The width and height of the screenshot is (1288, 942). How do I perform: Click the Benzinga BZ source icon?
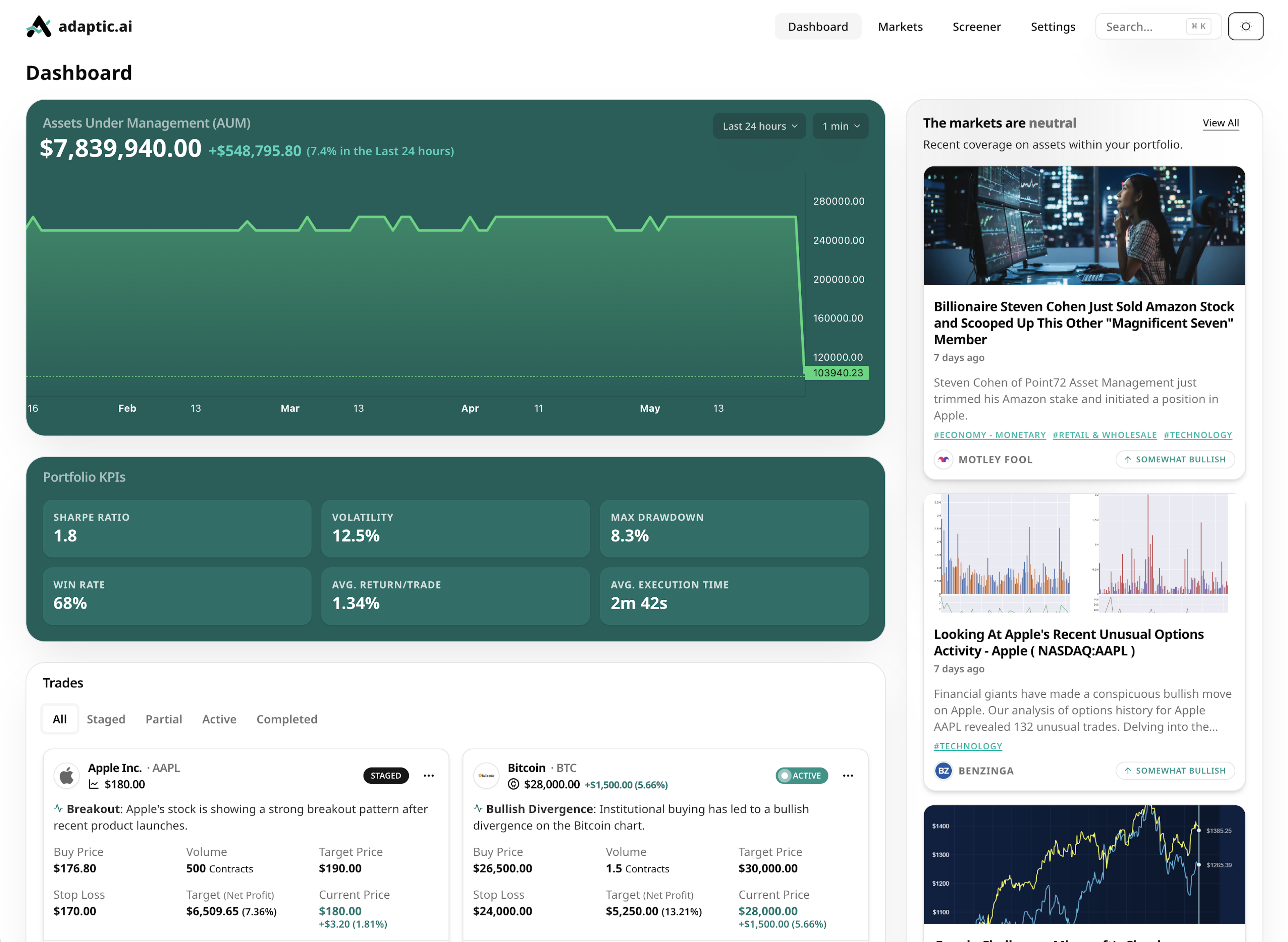click(943, 771)
